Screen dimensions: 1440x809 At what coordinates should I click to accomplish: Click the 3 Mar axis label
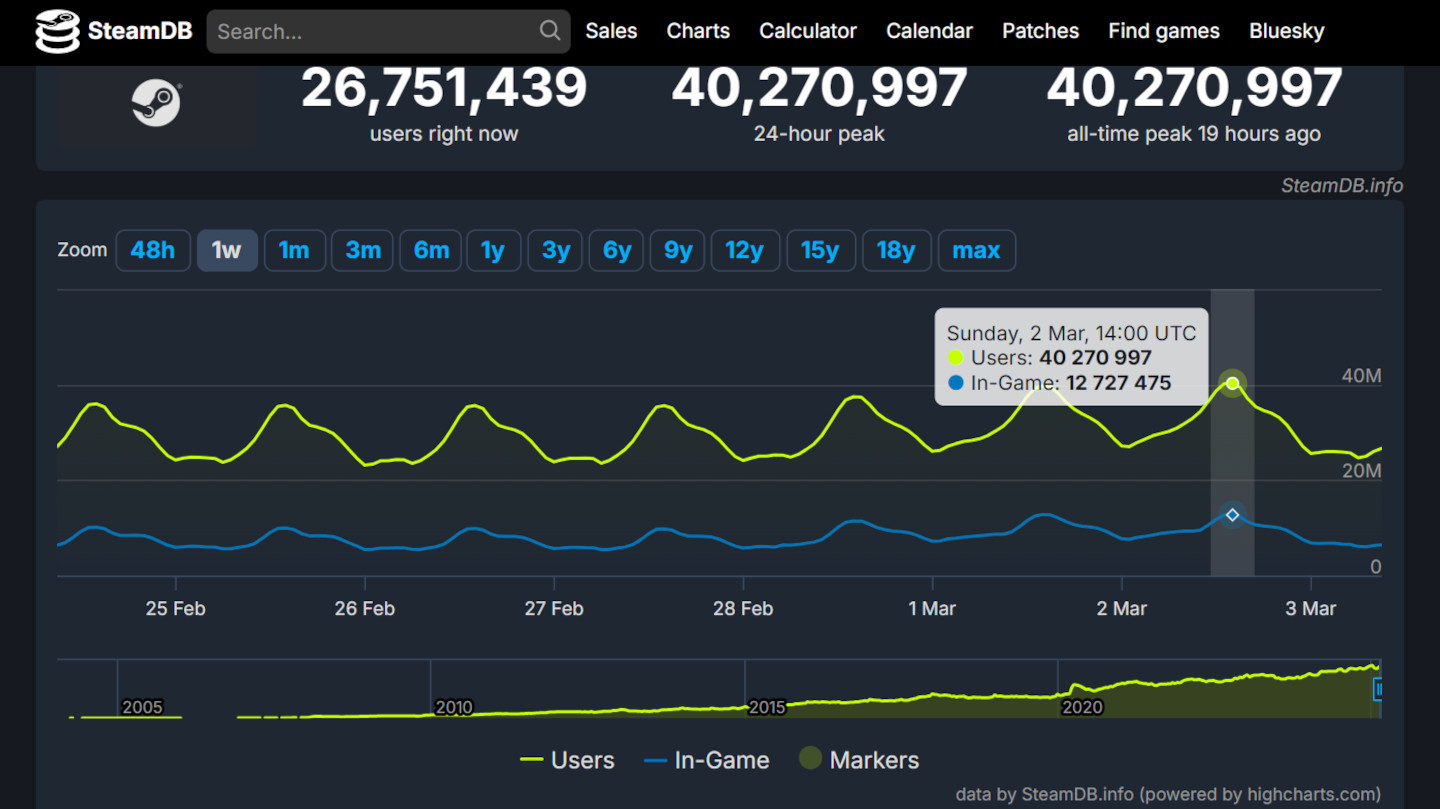click(1311, 608)
